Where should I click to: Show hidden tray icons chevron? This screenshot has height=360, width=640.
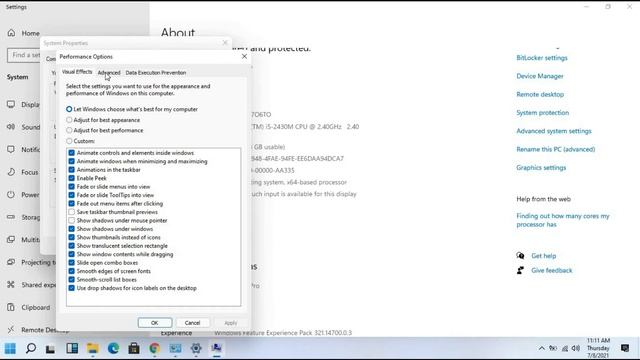pos(542,348)
